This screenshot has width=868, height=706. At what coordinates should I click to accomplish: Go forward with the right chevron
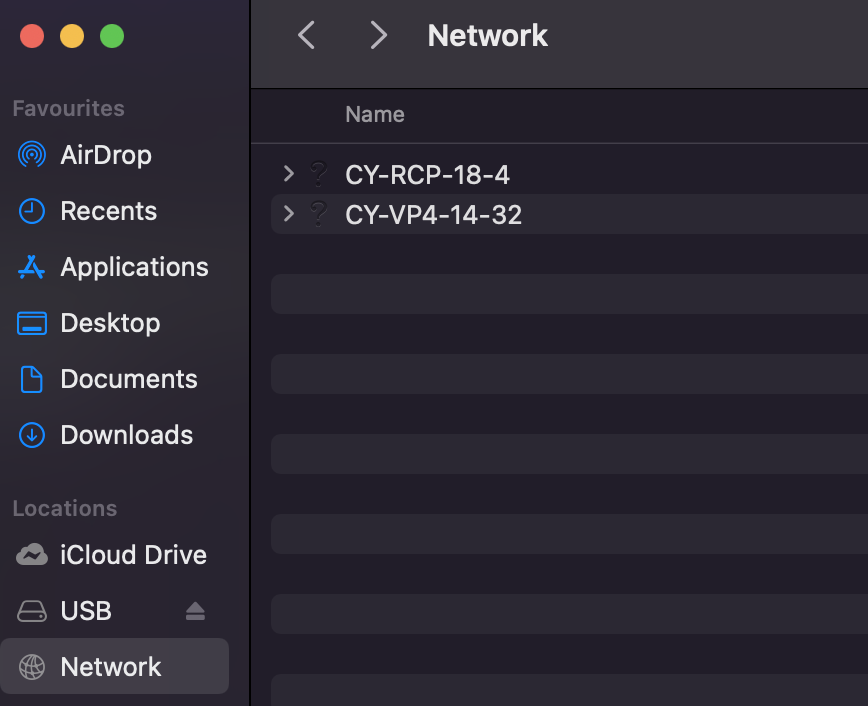point(379,35)
